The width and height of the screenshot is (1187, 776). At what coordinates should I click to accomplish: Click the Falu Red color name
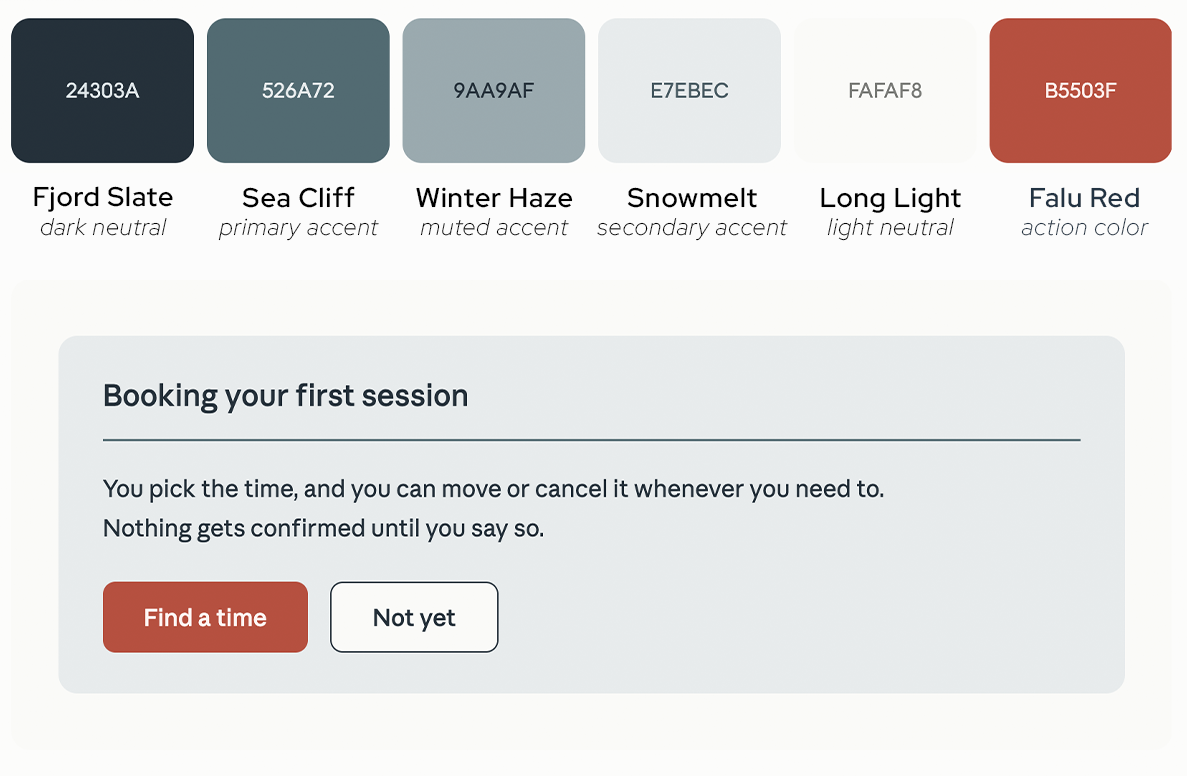point(1084,198)
